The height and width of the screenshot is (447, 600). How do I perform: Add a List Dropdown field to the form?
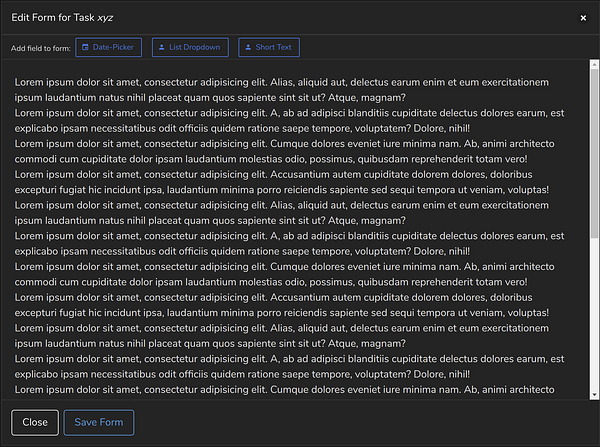[x=190, y=47]
